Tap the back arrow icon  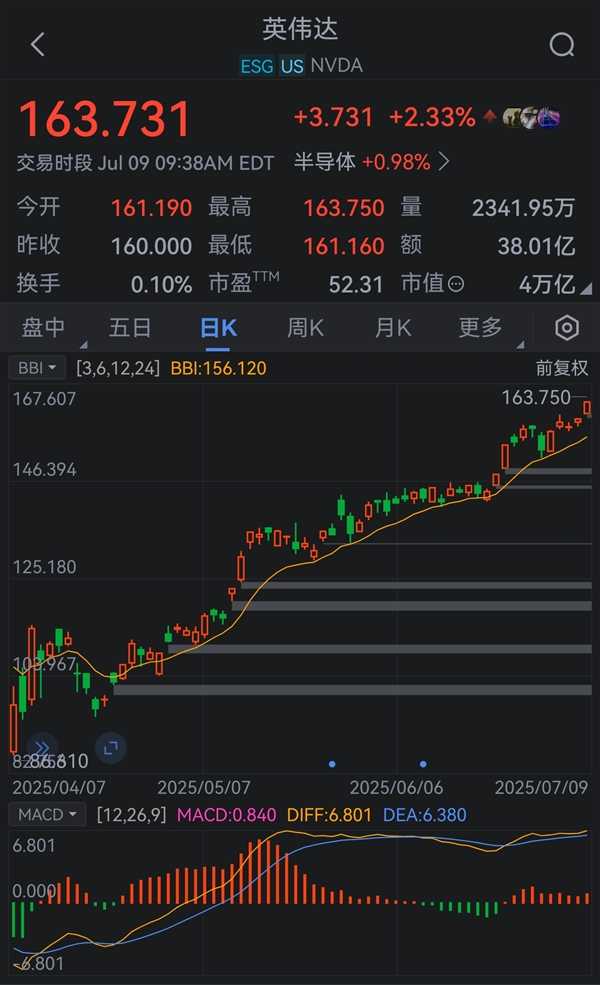[x=38, y=45]
